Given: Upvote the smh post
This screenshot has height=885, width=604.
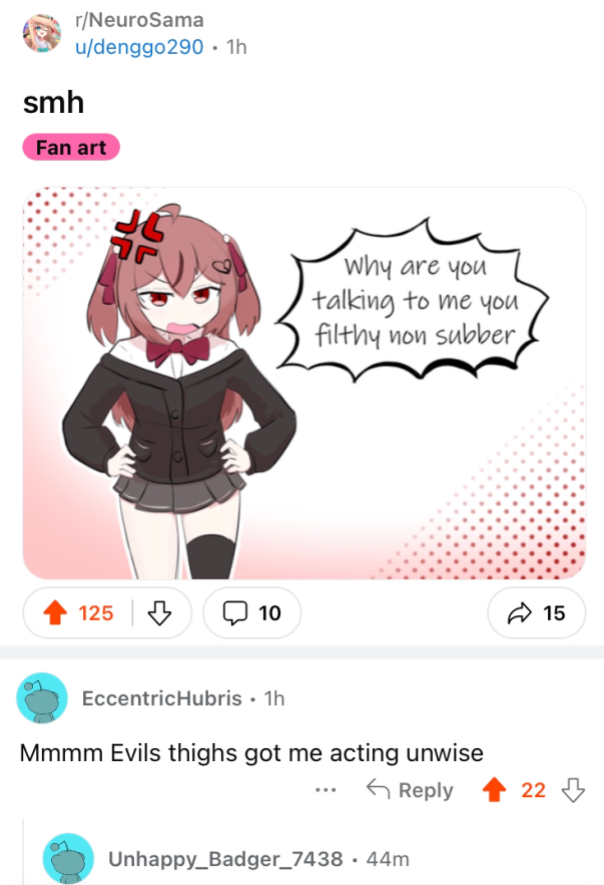Looking at the screenshot, I should (55, 613).
